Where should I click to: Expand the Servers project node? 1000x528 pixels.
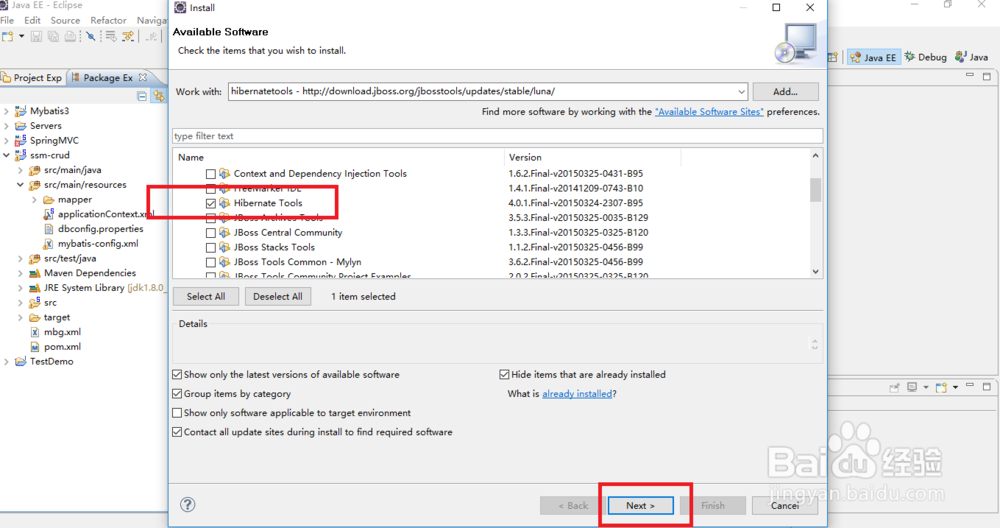pyautogui.click(x=6, y=126)
